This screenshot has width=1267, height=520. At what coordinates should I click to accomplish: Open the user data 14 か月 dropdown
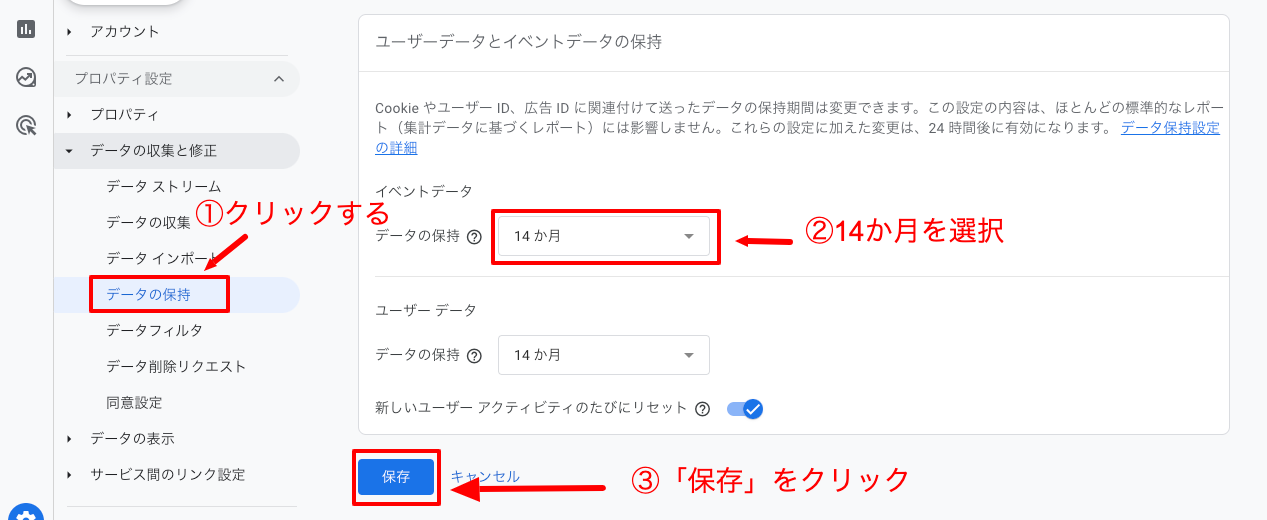[x=603, y=355]
